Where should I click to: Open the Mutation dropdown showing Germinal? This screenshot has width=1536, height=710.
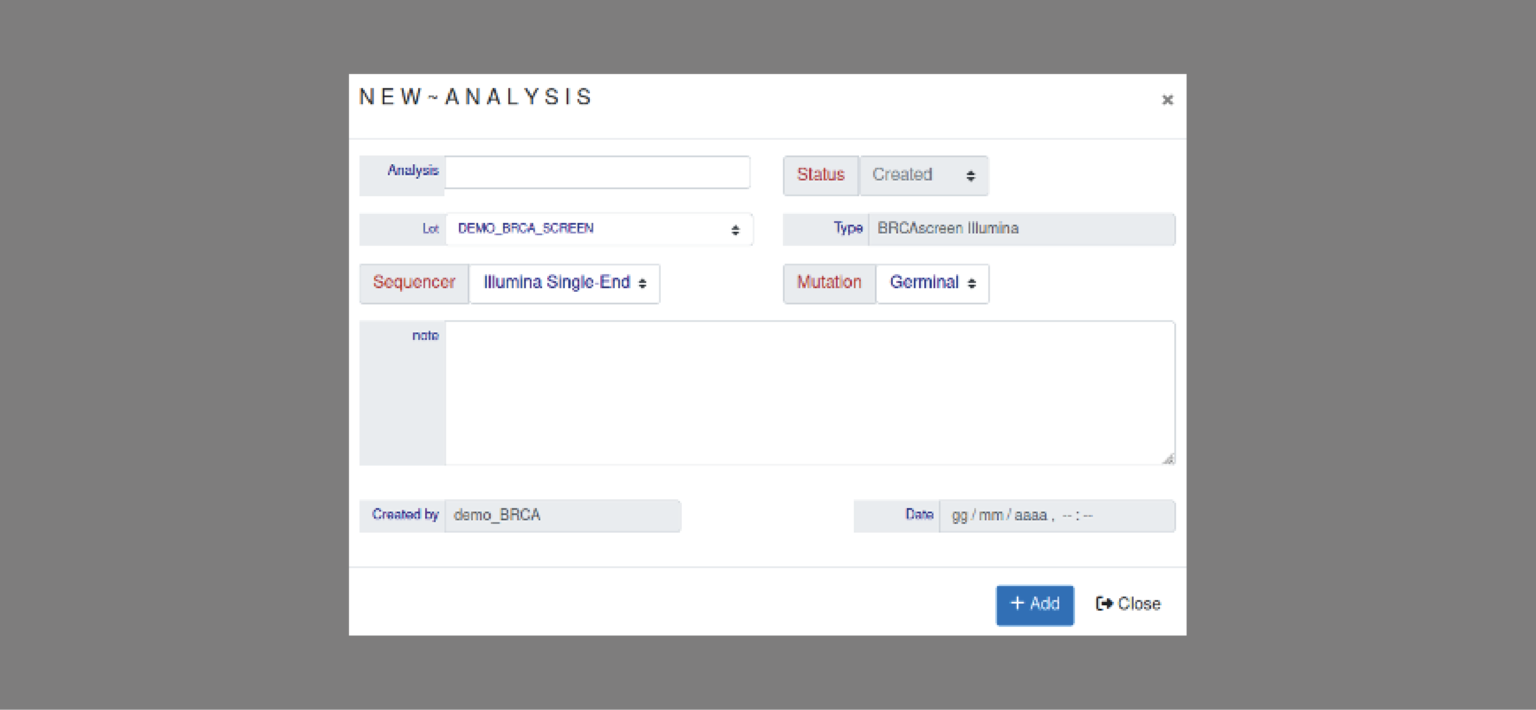click(932, 283)
